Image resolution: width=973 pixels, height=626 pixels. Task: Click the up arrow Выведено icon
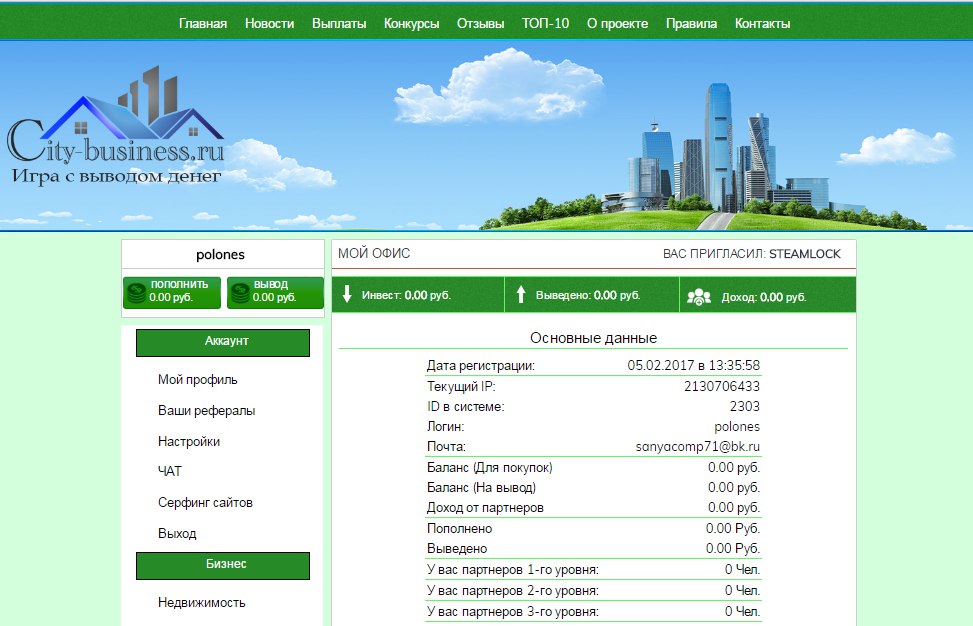(x=521, y=294)
